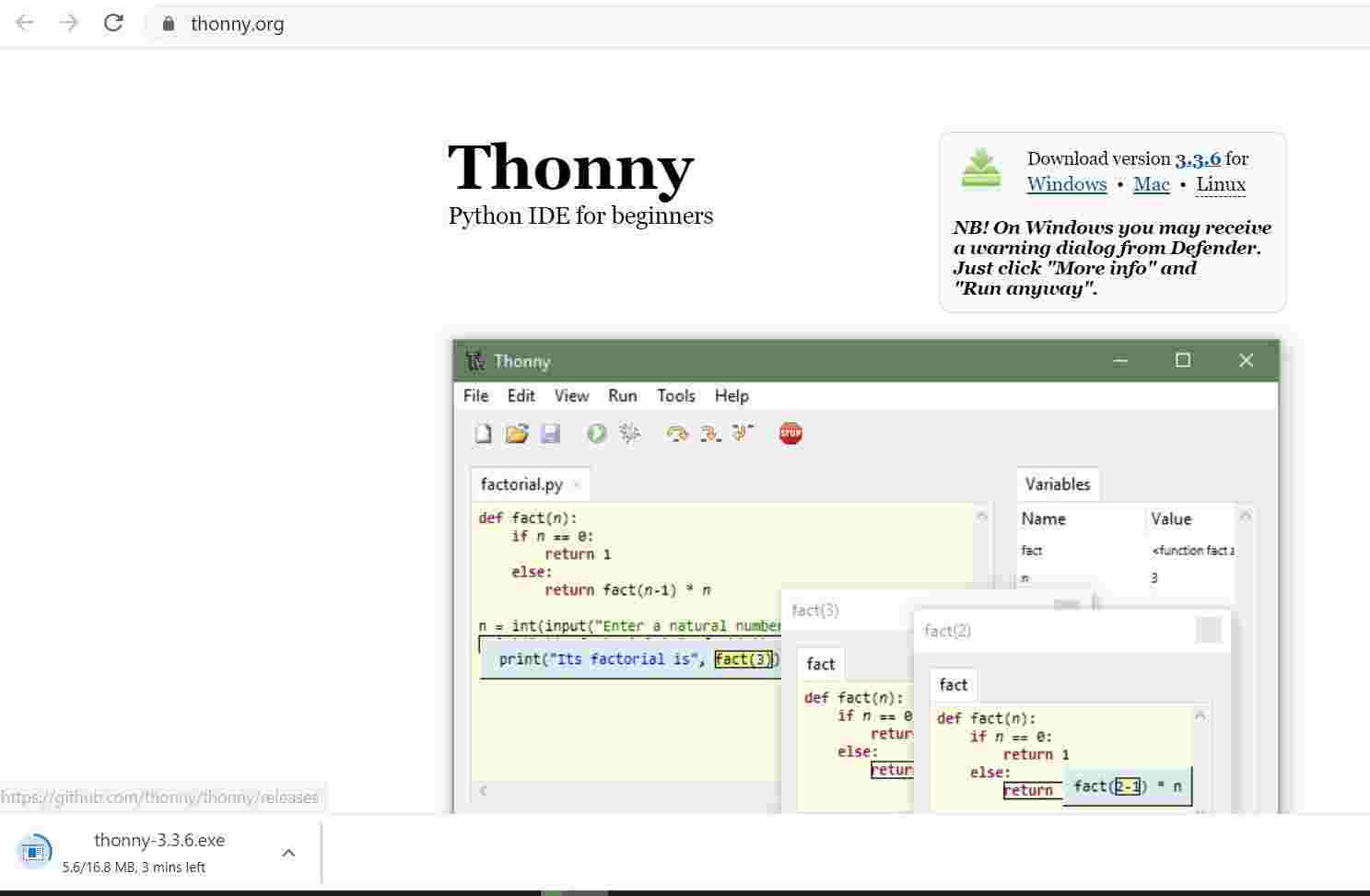Click the thonny.org address bar
The height and width of the screenshot is (896, 1370).
click(x=755, y=24)
